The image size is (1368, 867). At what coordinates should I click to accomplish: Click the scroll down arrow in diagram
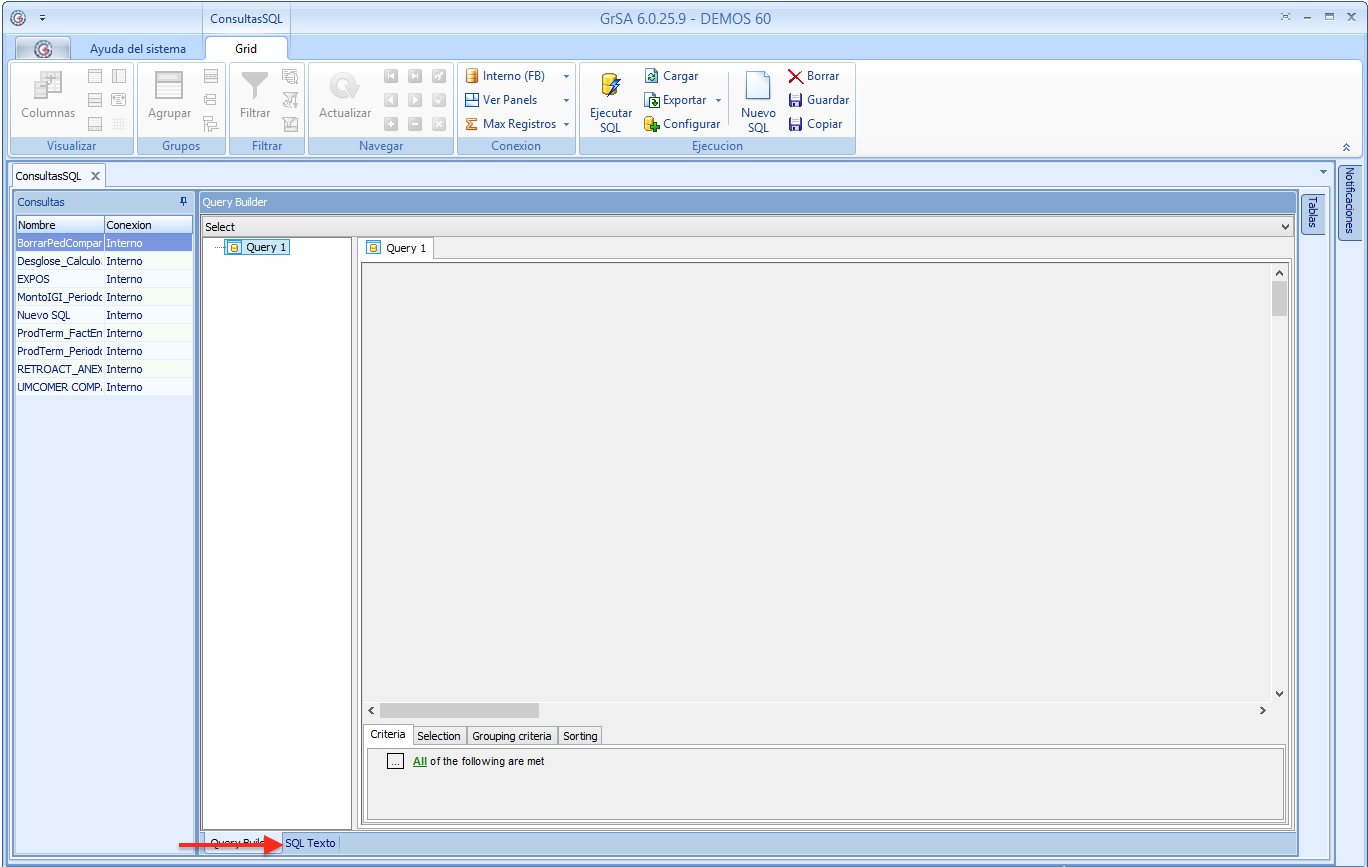click(1279, 693)
